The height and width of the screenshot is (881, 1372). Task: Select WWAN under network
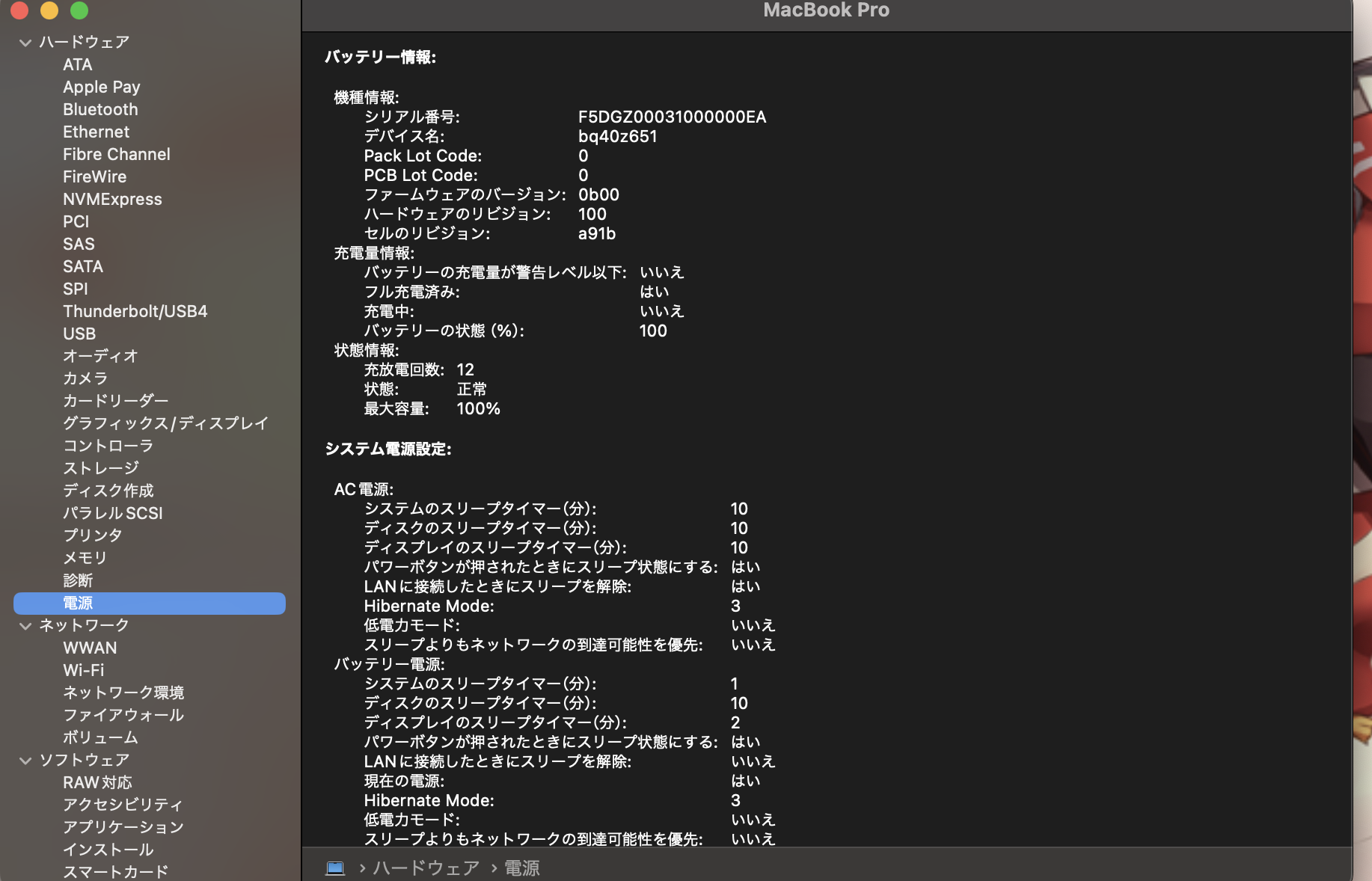pos(90,648)
